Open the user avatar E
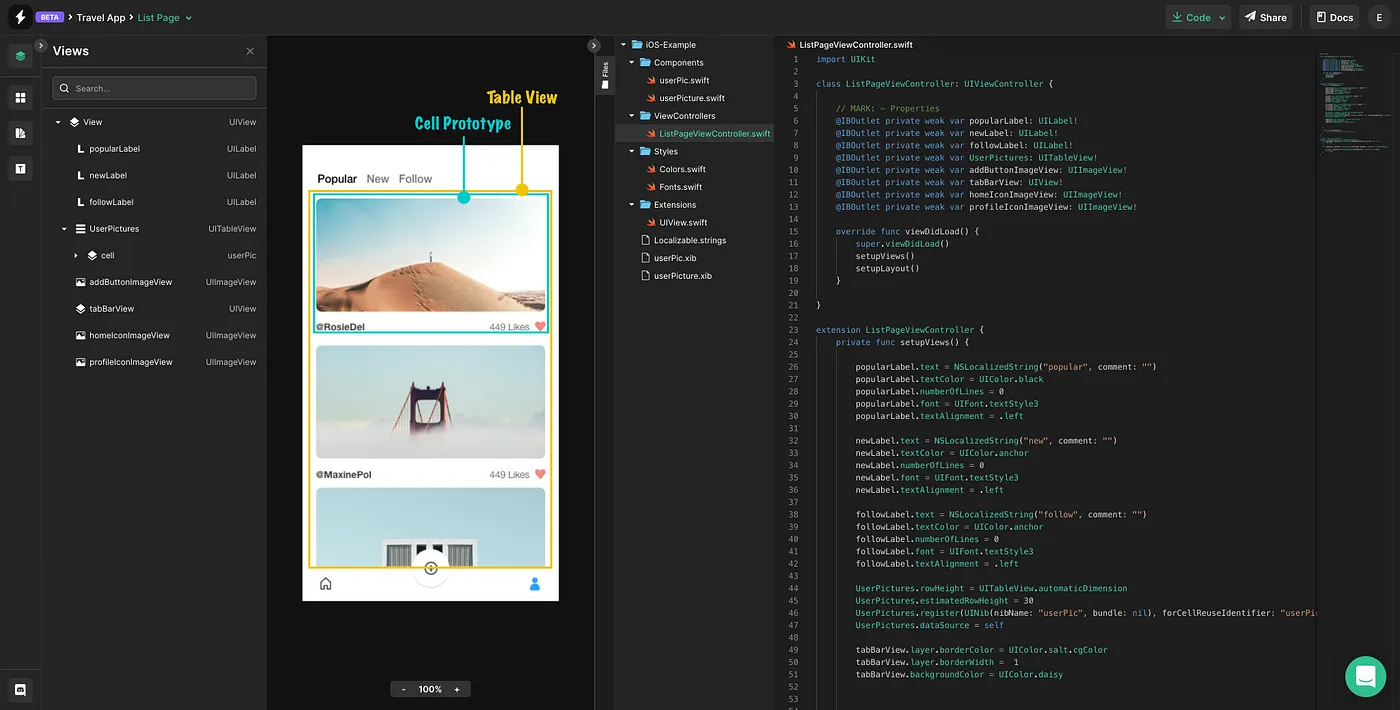Screen dimensions: 1400x710 point(1381,17)
